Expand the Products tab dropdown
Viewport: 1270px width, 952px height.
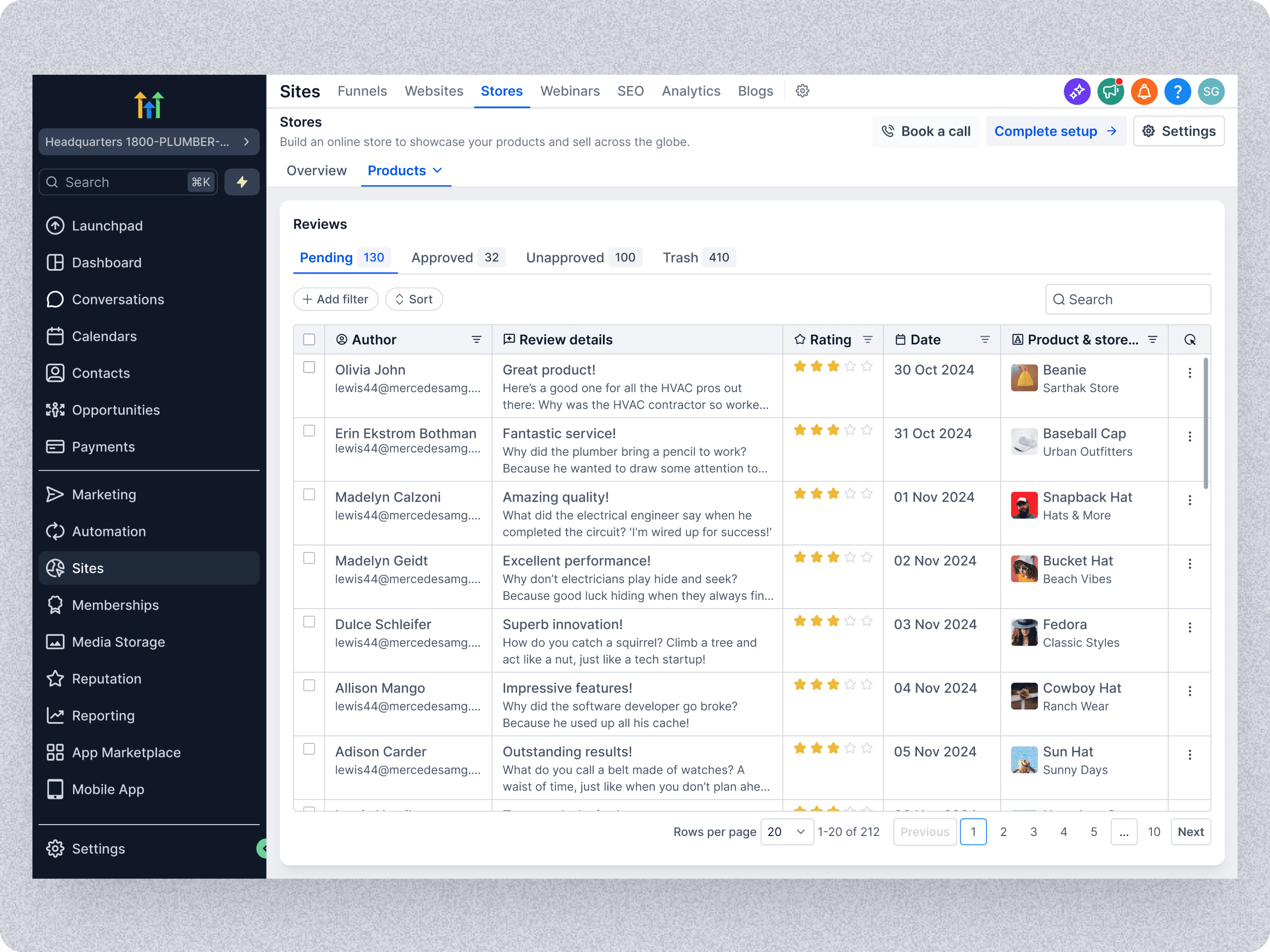437,170
